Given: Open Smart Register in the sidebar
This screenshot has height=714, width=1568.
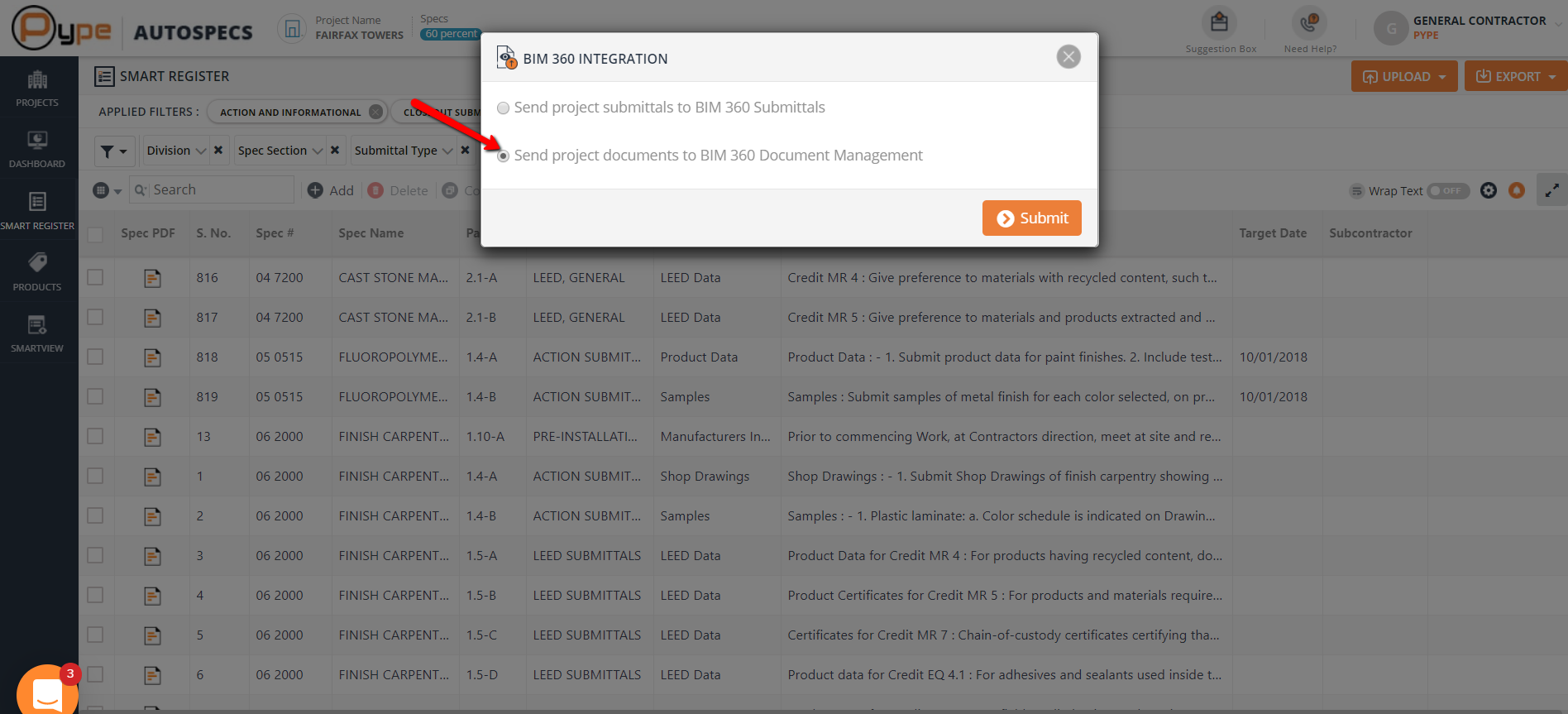Looking at the screenshot, I should click(x=37, y=211).
